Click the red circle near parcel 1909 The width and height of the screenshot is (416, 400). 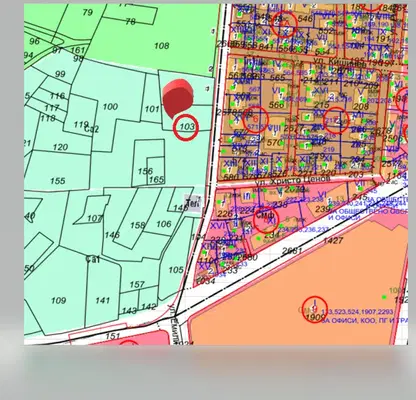click(x=315, y=309)
